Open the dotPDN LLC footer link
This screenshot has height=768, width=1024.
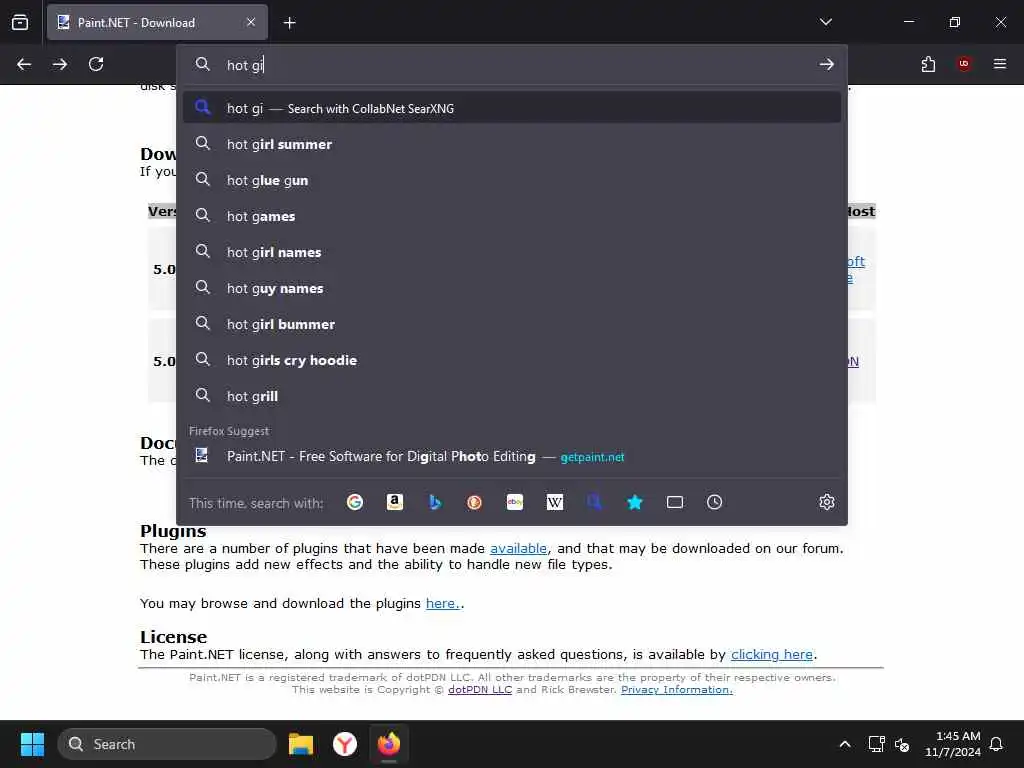480,690
